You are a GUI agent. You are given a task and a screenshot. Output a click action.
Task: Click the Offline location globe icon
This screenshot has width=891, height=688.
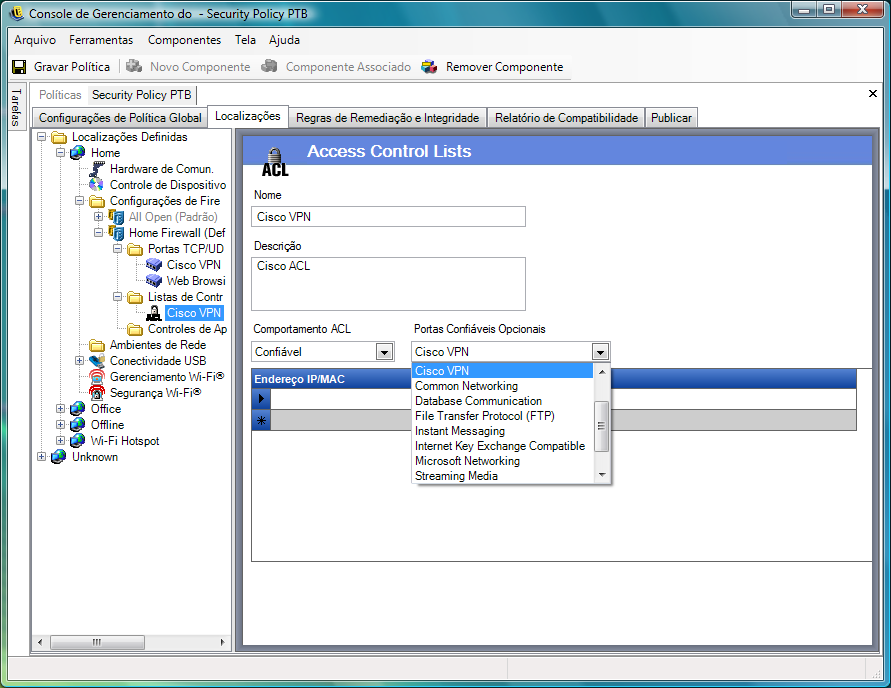click(78, 424)
